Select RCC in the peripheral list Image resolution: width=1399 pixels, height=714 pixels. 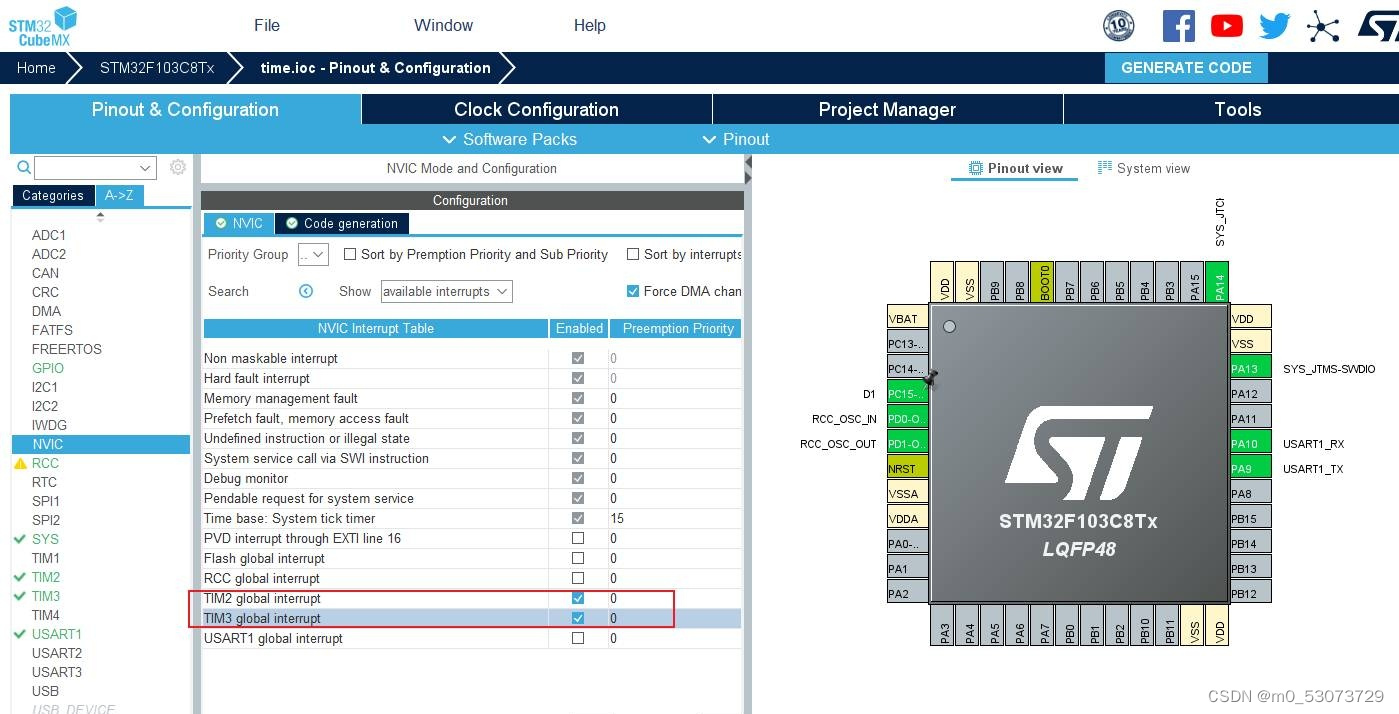pyautogui.click(x=45, y=463)
